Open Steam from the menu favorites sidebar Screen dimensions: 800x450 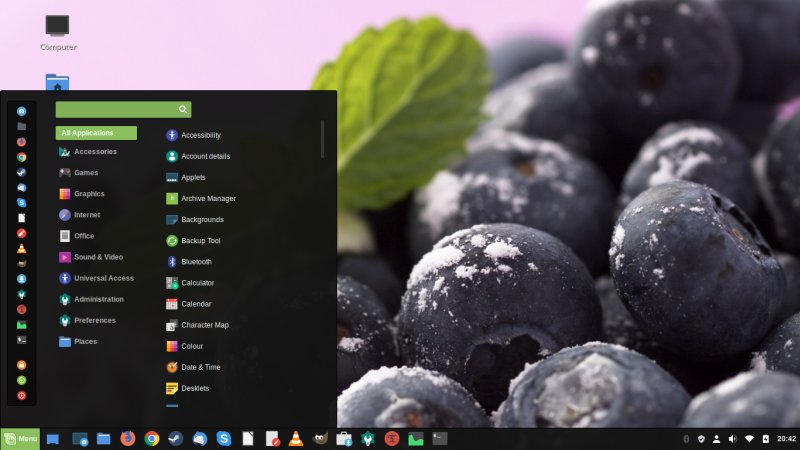(21, 172)
